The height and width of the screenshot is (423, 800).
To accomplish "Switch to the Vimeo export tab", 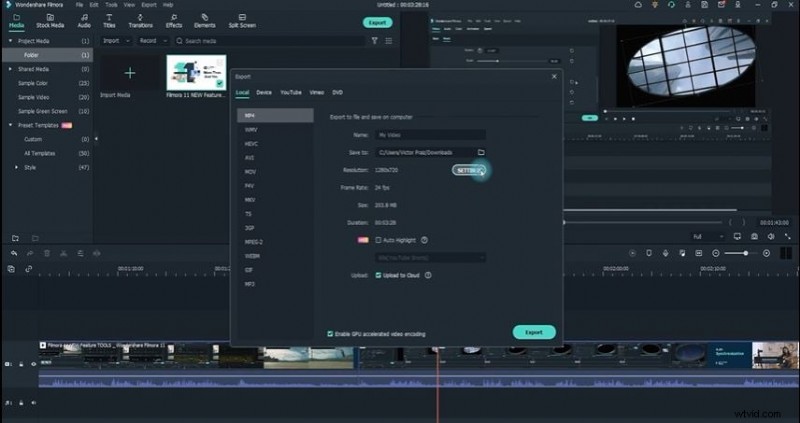I will 316,93.
